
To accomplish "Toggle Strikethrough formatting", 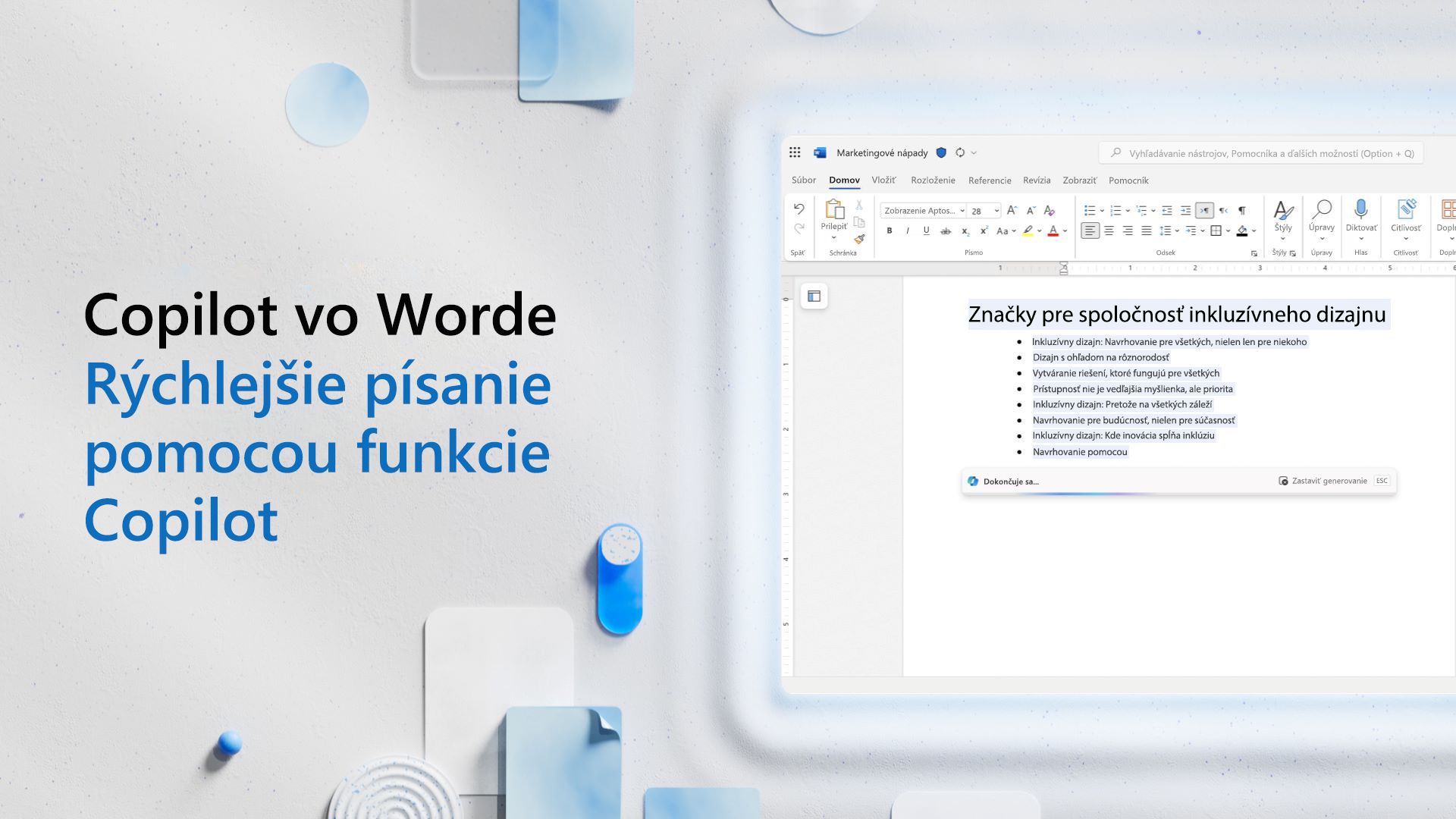I will click(946, 231).
